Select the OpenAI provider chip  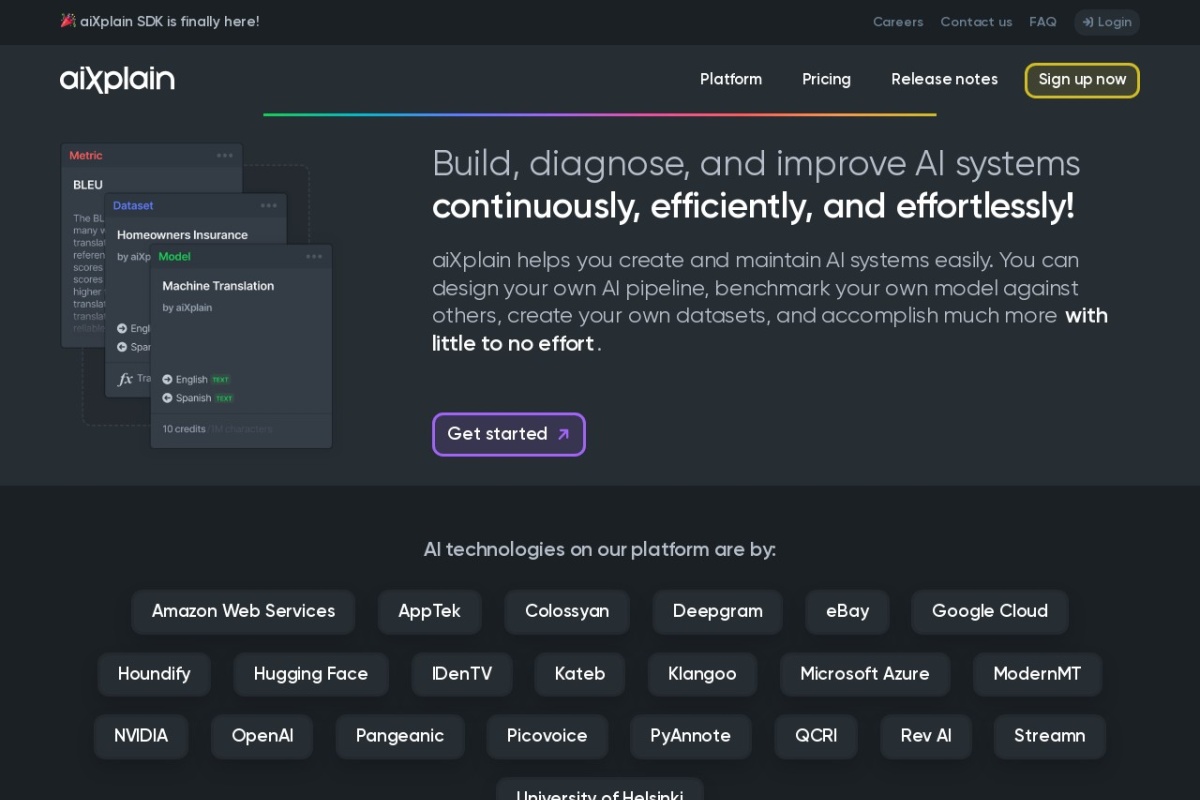point(262,736)
